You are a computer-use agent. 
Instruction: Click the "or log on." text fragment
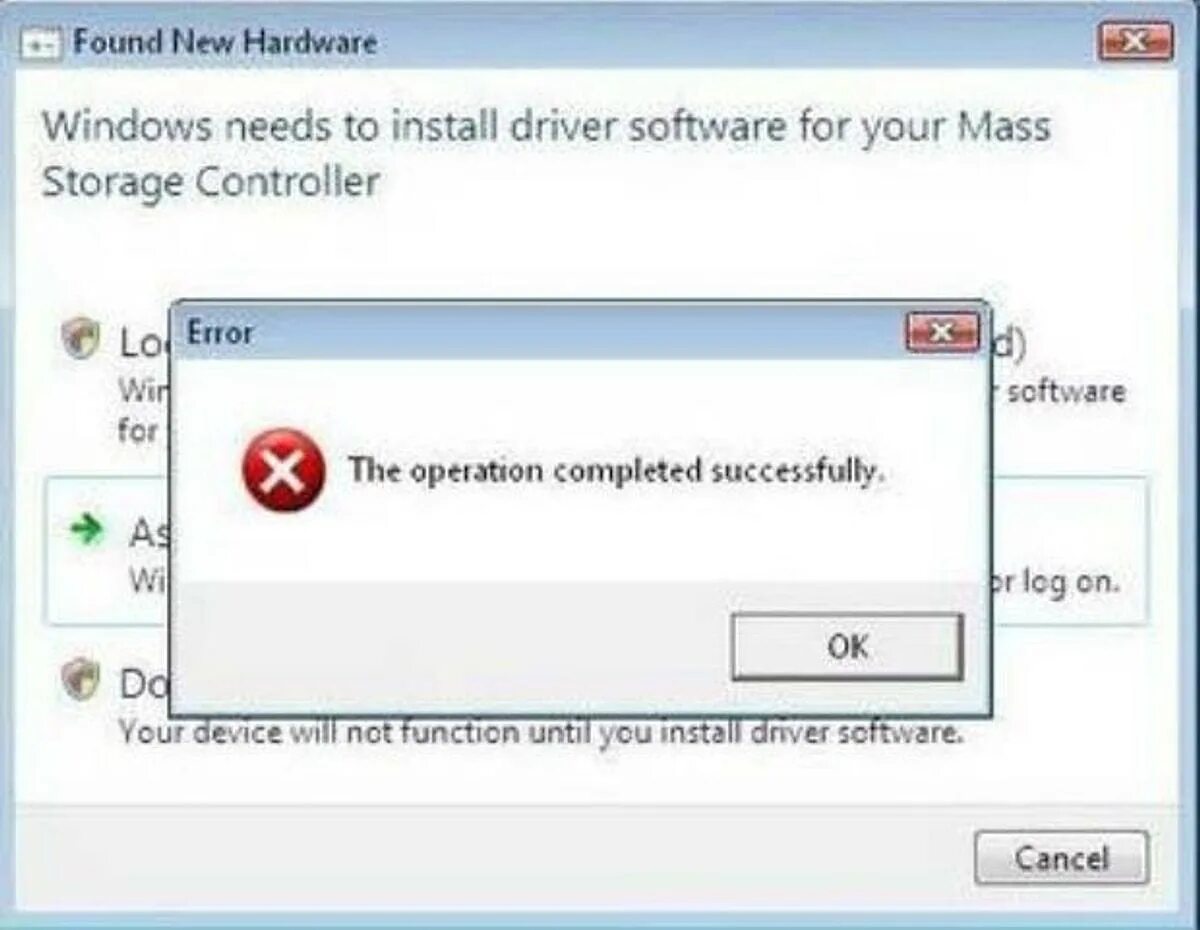[x=1055, y=582]
